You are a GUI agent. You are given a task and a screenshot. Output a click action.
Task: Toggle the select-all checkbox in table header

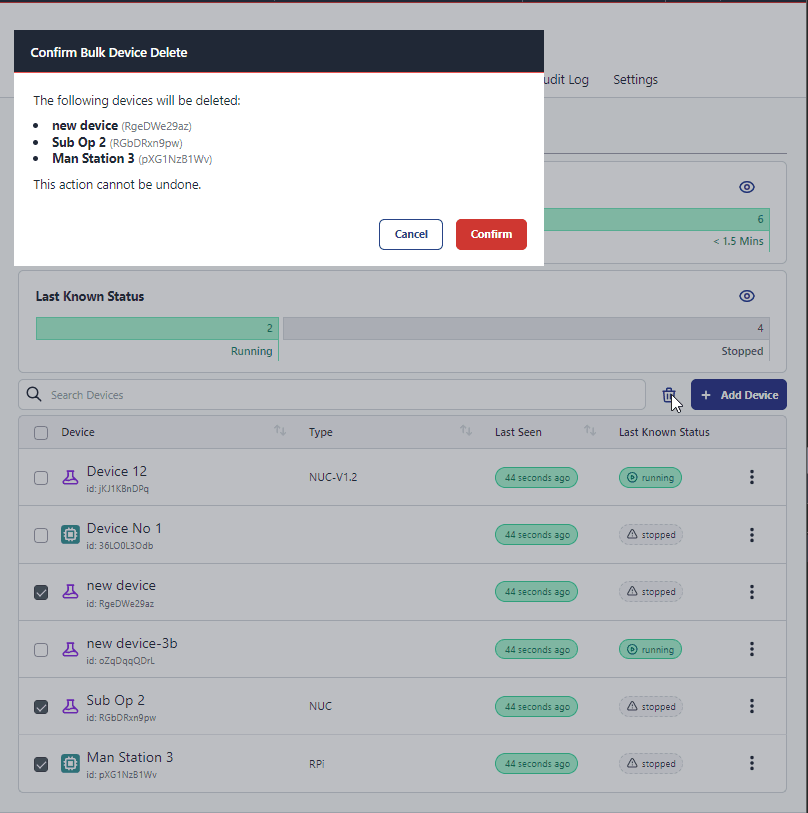tap(40, 431)
